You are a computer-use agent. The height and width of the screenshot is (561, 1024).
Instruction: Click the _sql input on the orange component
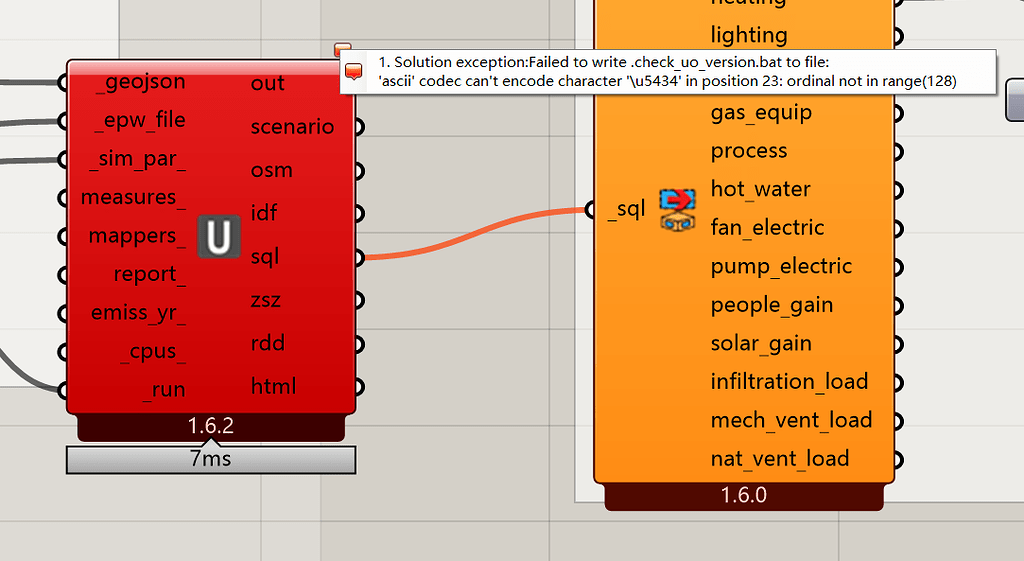click(x=626, y=209)
